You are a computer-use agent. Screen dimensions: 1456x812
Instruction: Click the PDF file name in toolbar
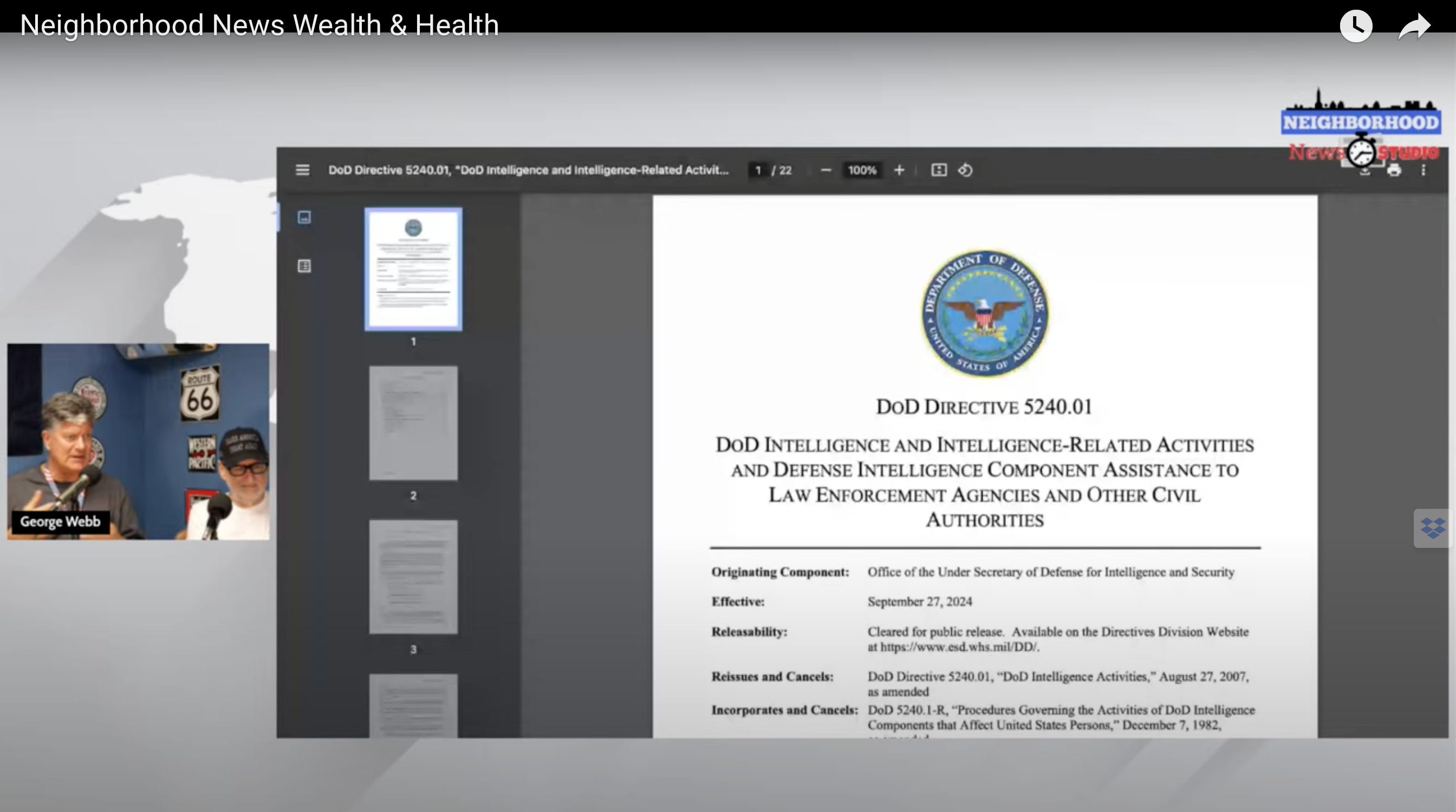(x=529, y=170)
